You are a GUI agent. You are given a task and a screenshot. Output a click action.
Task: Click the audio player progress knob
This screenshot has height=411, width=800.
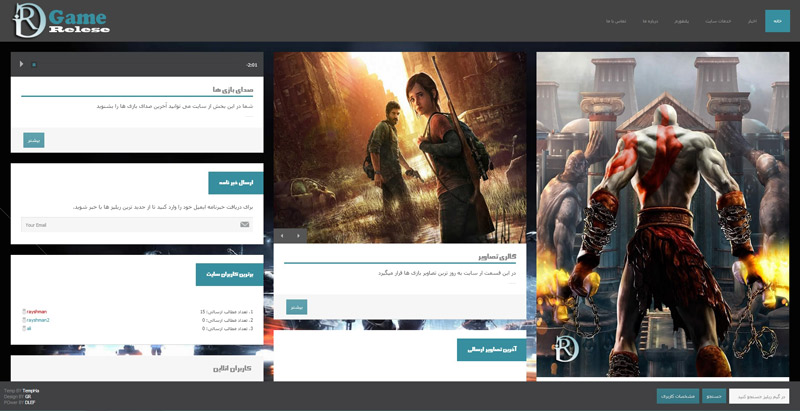[34, 65]
